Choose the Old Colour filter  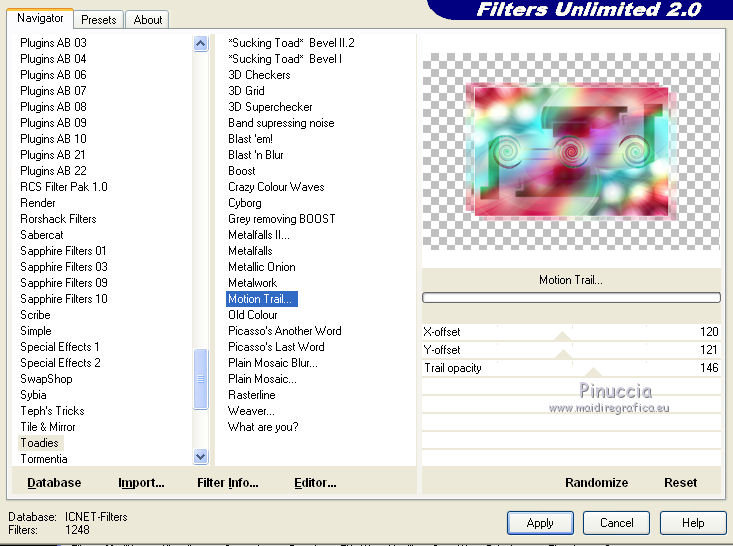click(x=253, y=315)
